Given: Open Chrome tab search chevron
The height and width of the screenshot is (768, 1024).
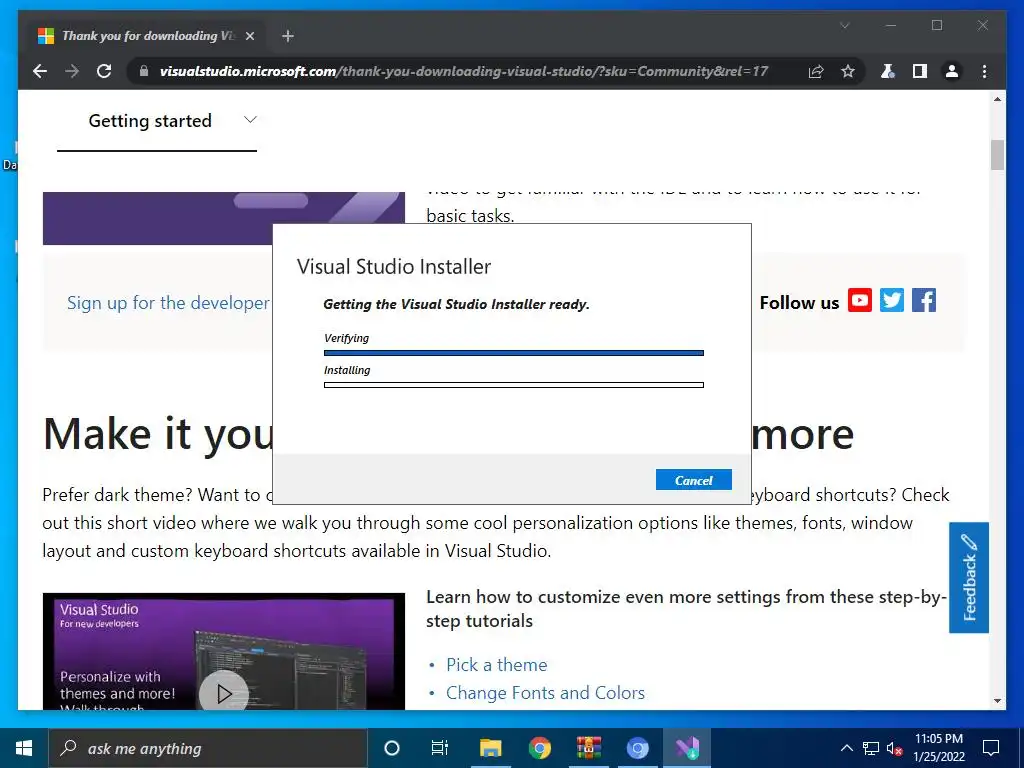Looking at the screenshot, I should tap(844, 25).
